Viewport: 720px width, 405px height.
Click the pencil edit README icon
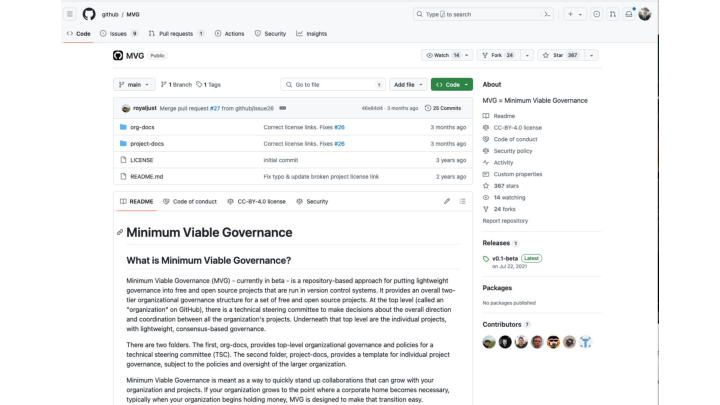tap(447, 201)
